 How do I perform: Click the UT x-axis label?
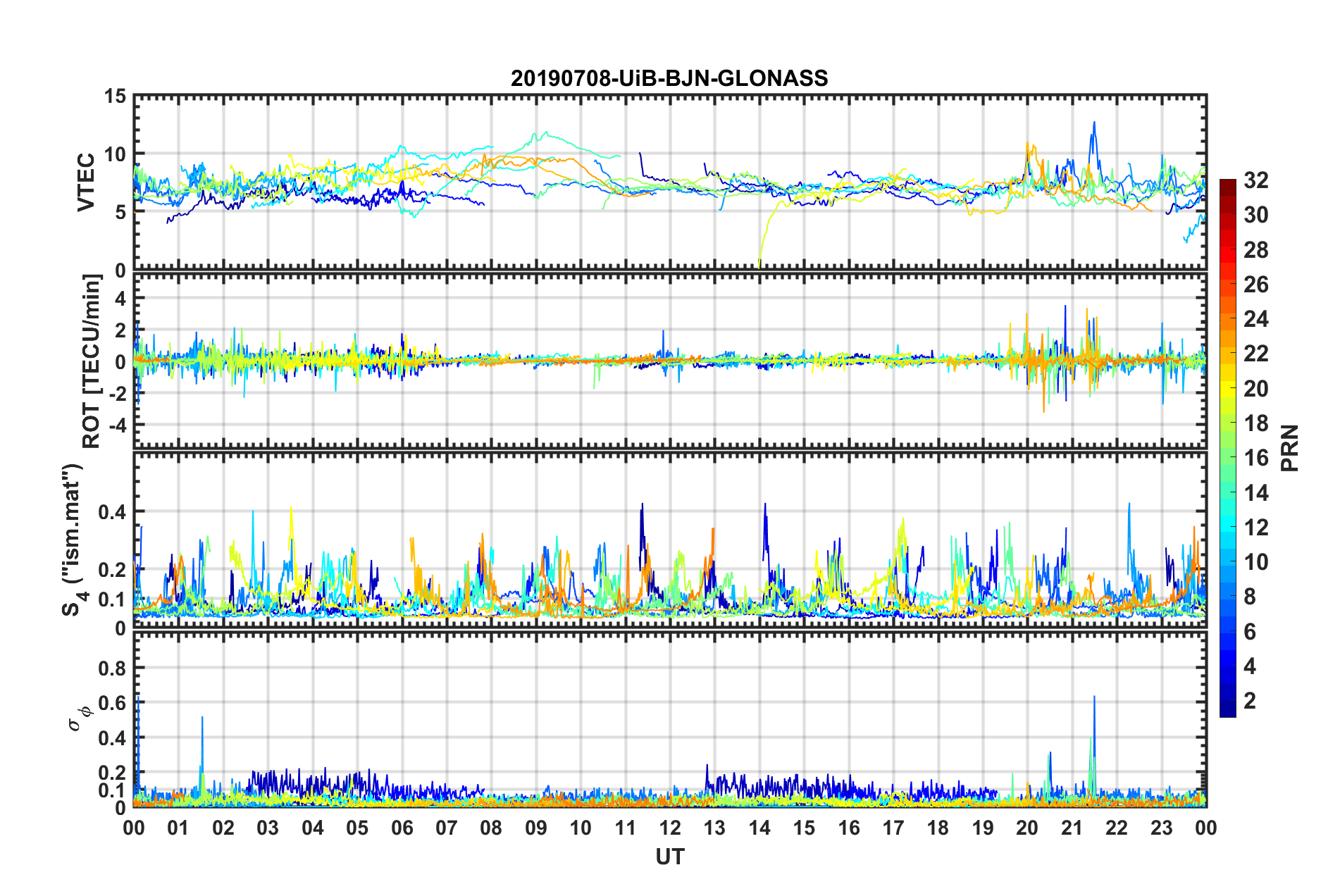point(670,857)
